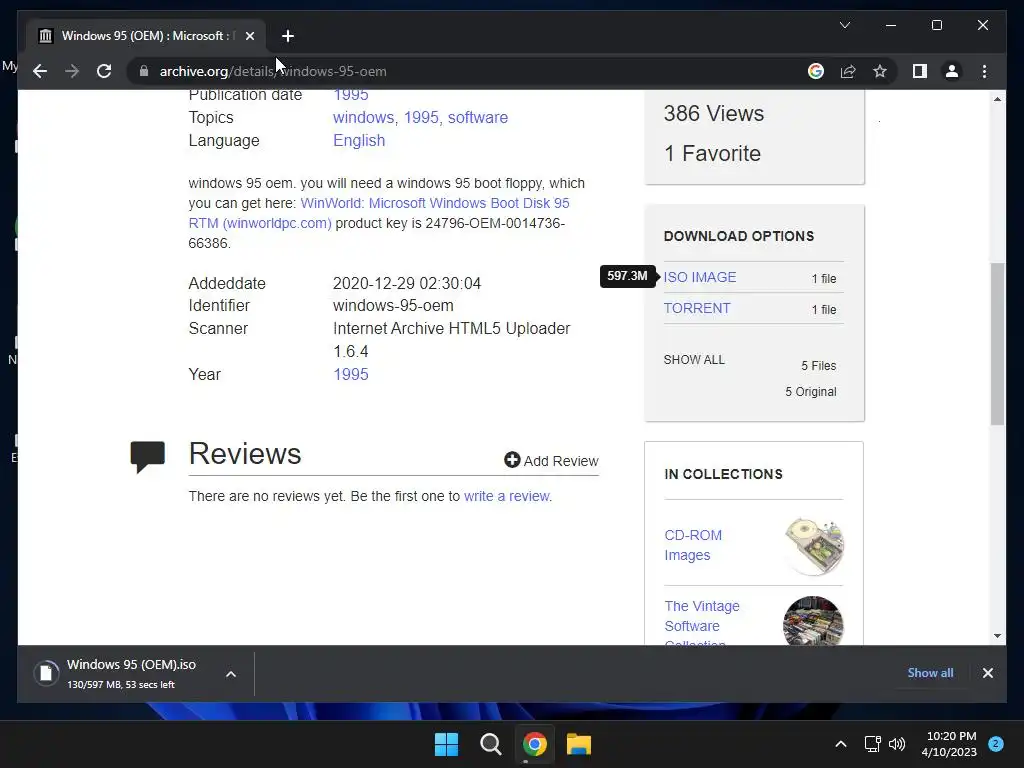The width and height of the screenshot is (1024, 768).
Task: Open the network status tray icon
Action: coord(872,744)
